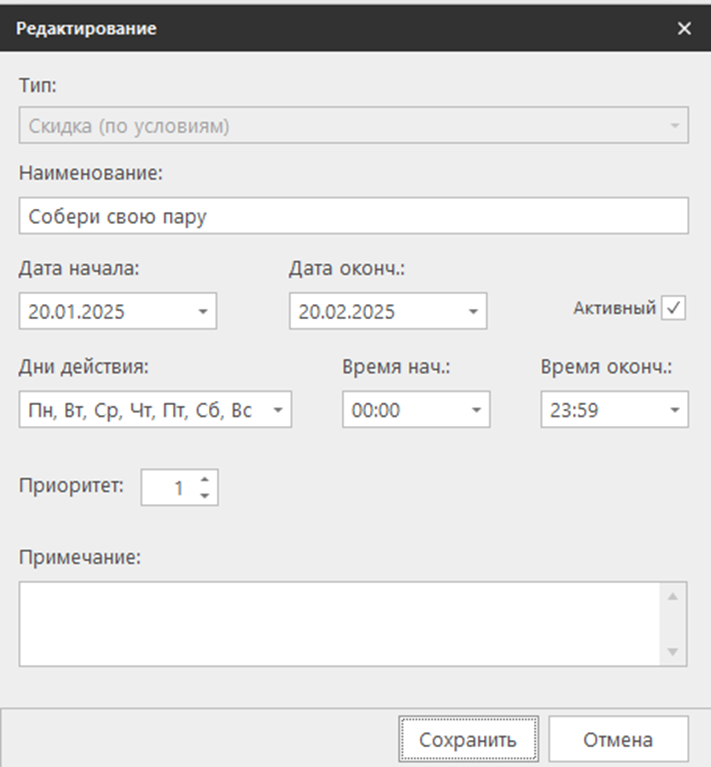Screen dimensions: 711x767
Task: Expand the Дни действия dropdown
Action: tap(277, 410)
